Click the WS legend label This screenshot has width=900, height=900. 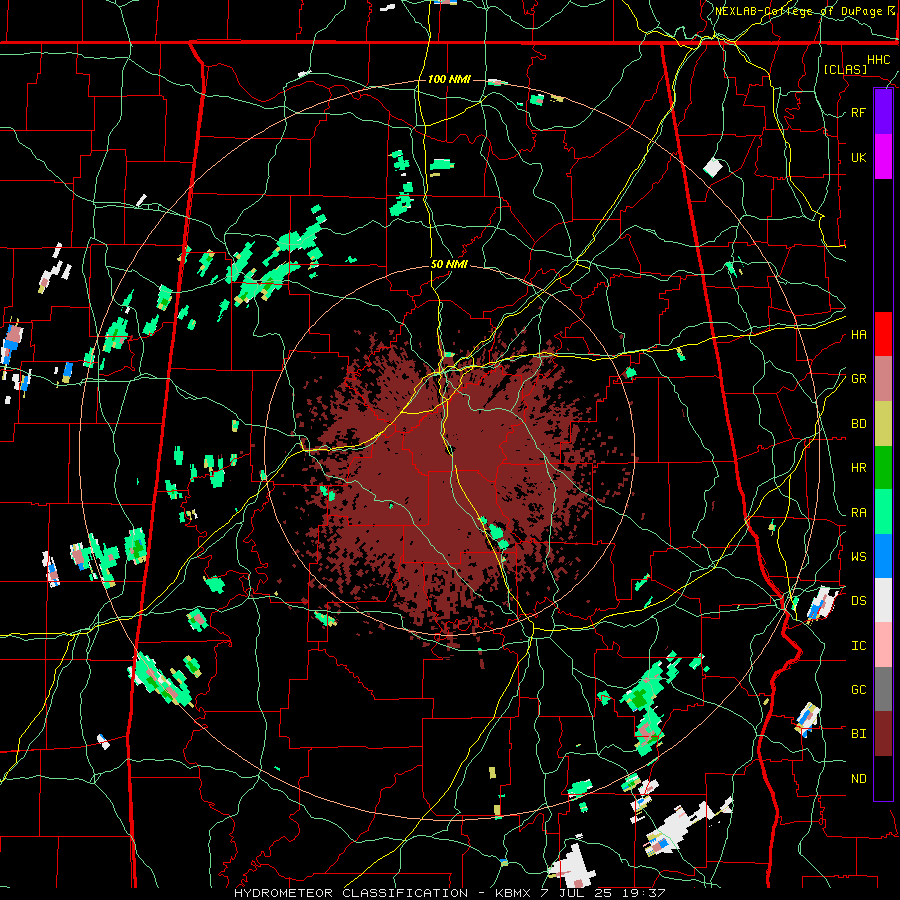[858, 557]
